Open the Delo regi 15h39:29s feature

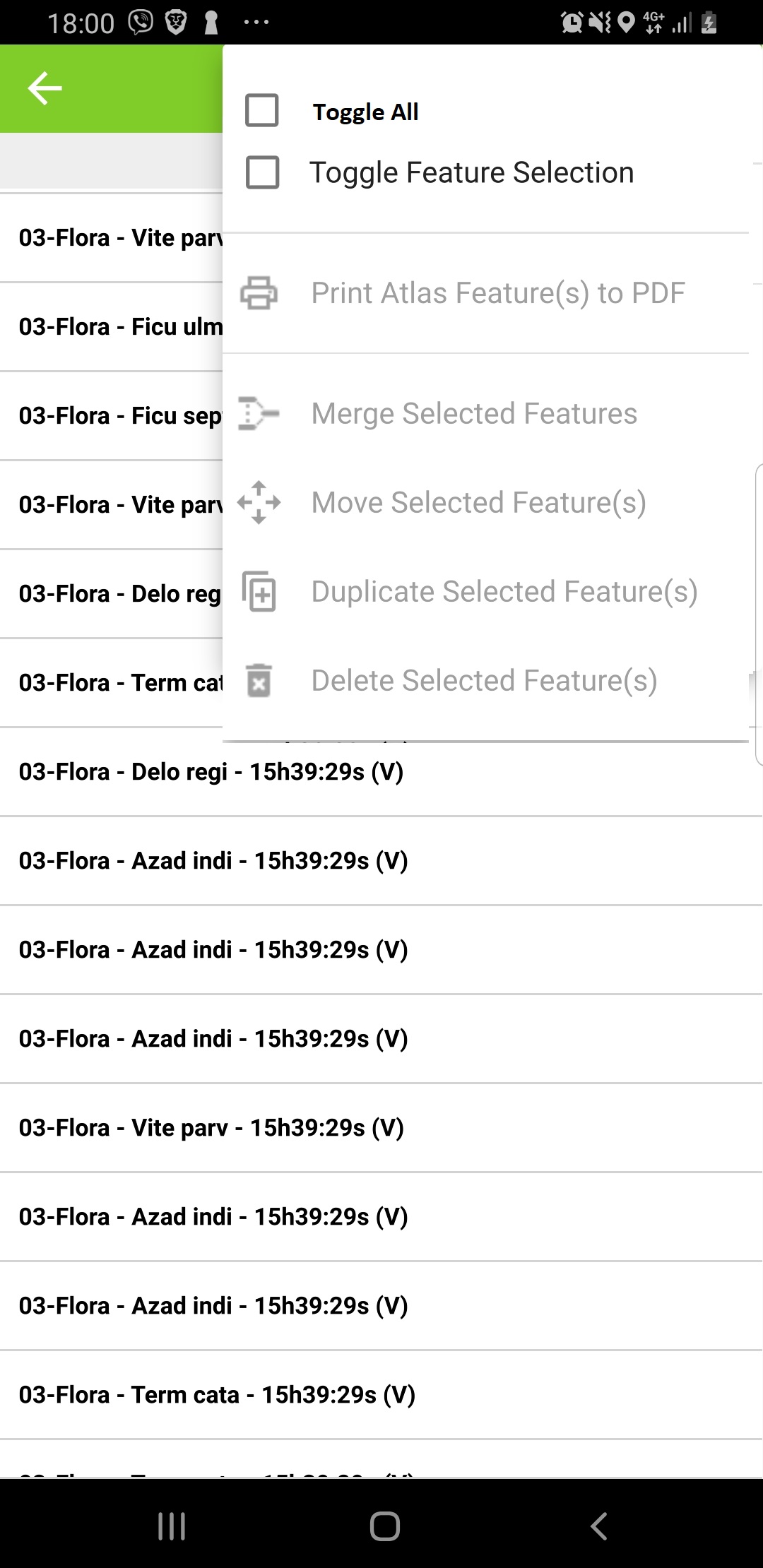(211, 771)
